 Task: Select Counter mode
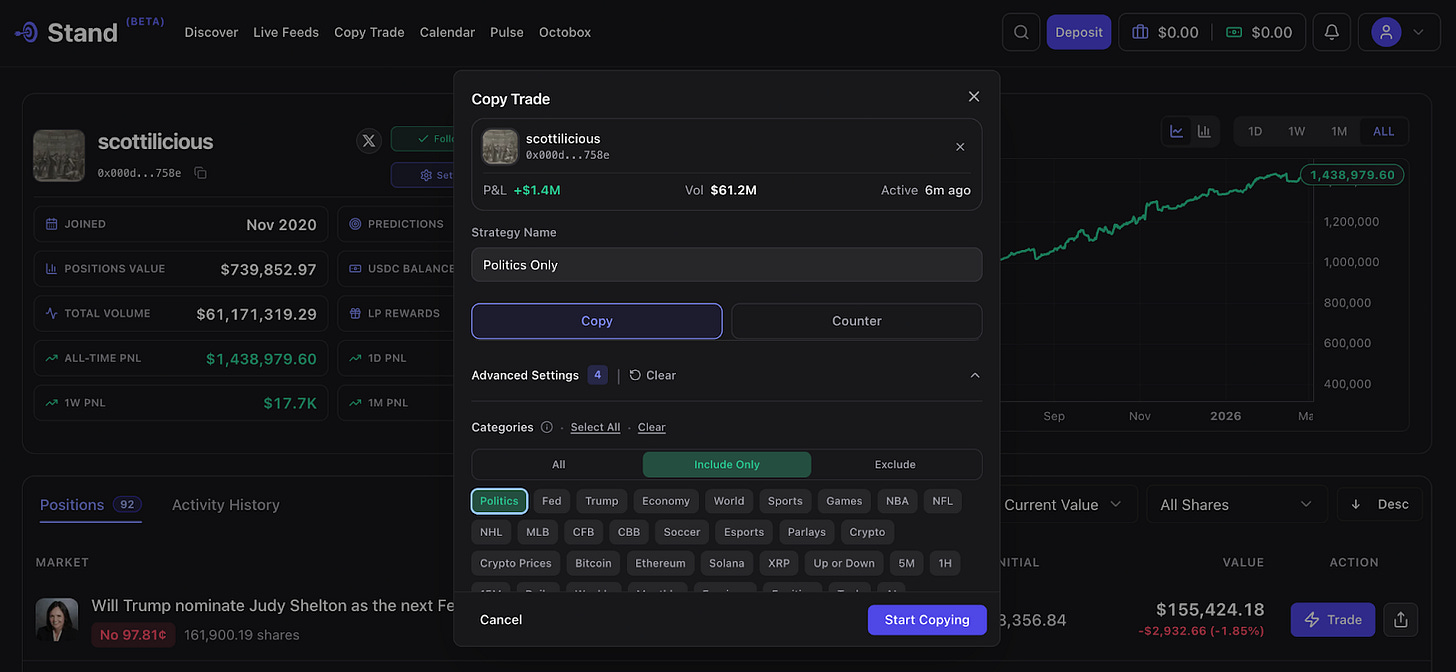click(x=857, y=321)
